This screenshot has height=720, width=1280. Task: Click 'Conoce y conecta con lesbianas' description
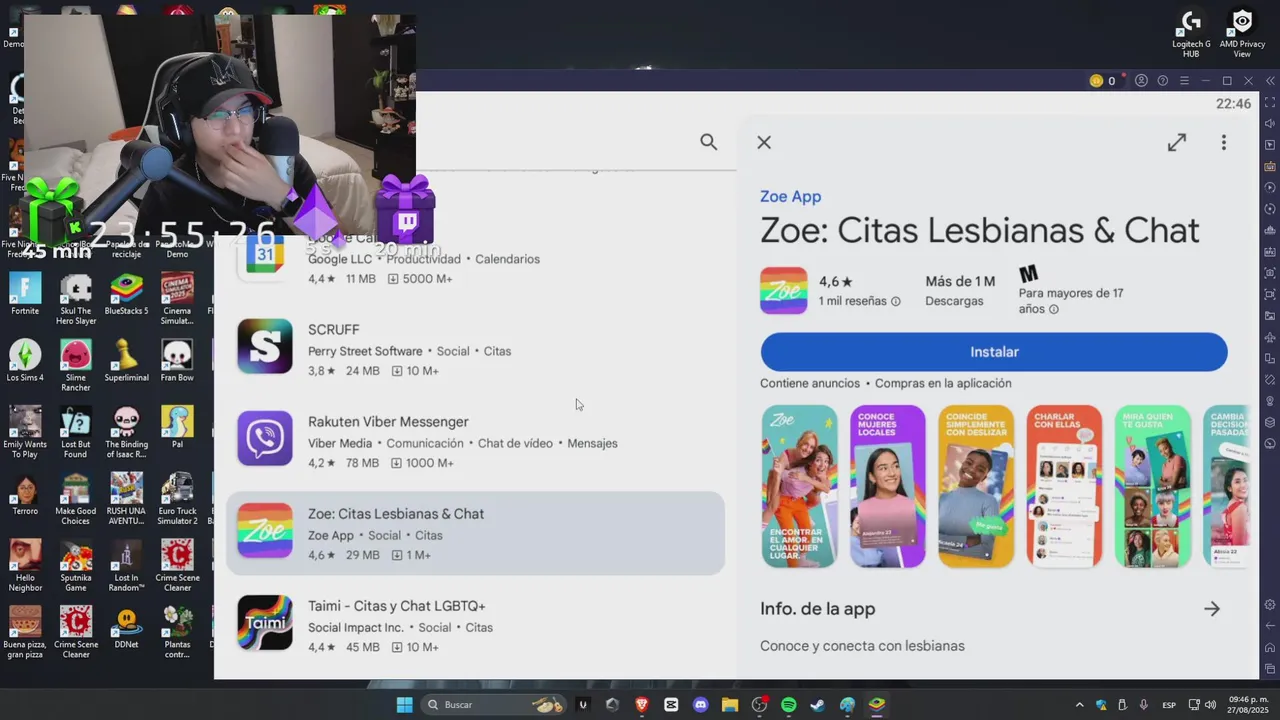(862, 646)
